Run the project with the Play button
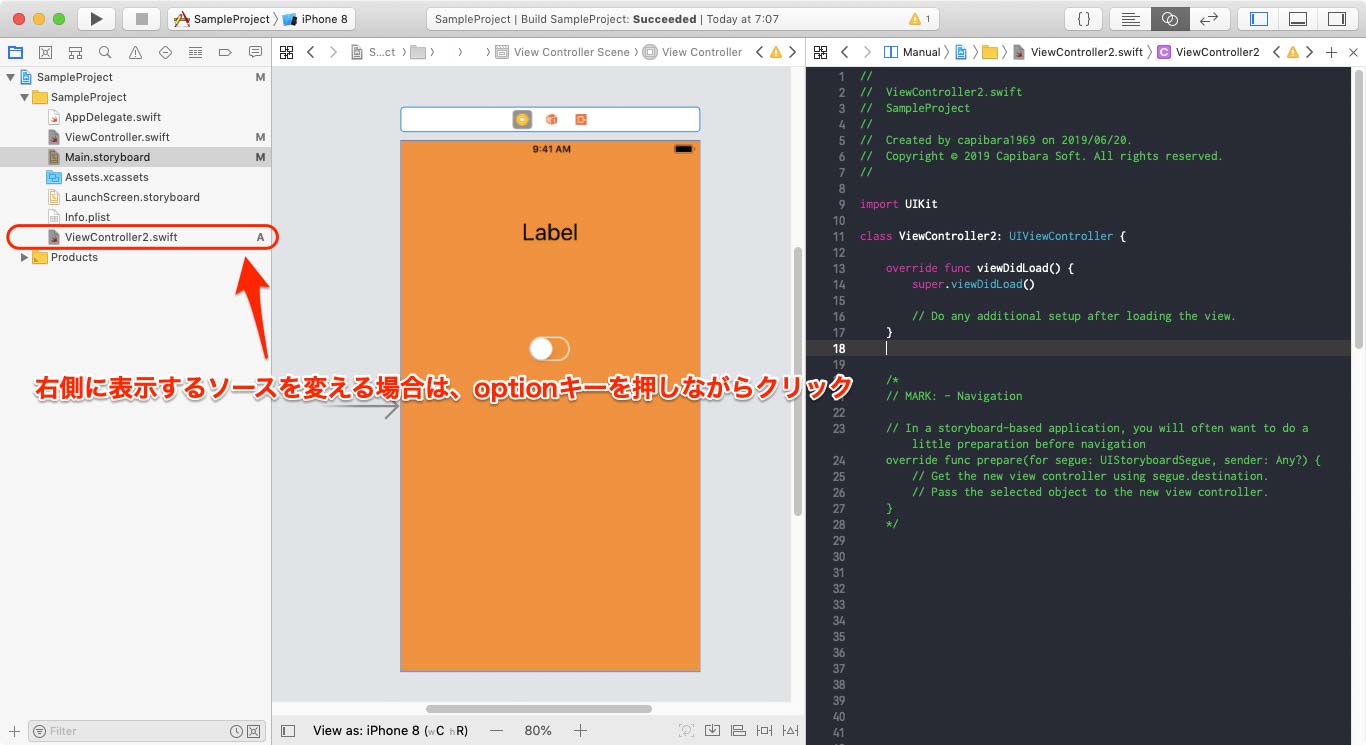The height and width of the screenshot is (745, 1366). 96,18
